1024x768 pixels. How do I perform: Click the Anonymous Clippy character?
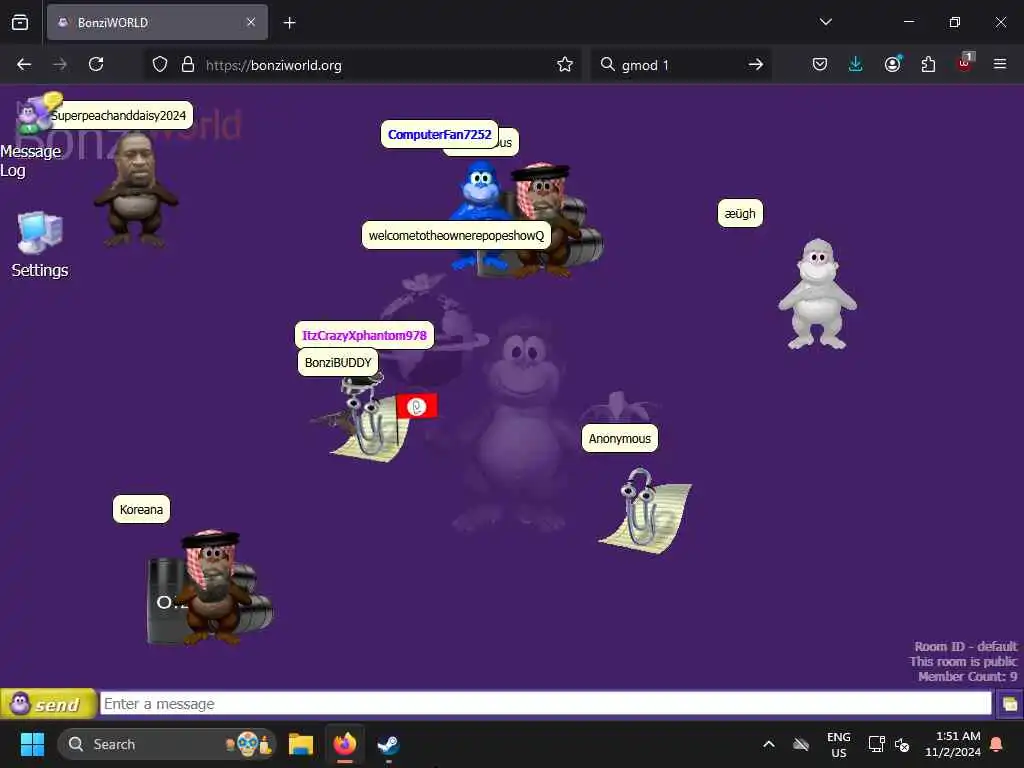coord(645,511)
